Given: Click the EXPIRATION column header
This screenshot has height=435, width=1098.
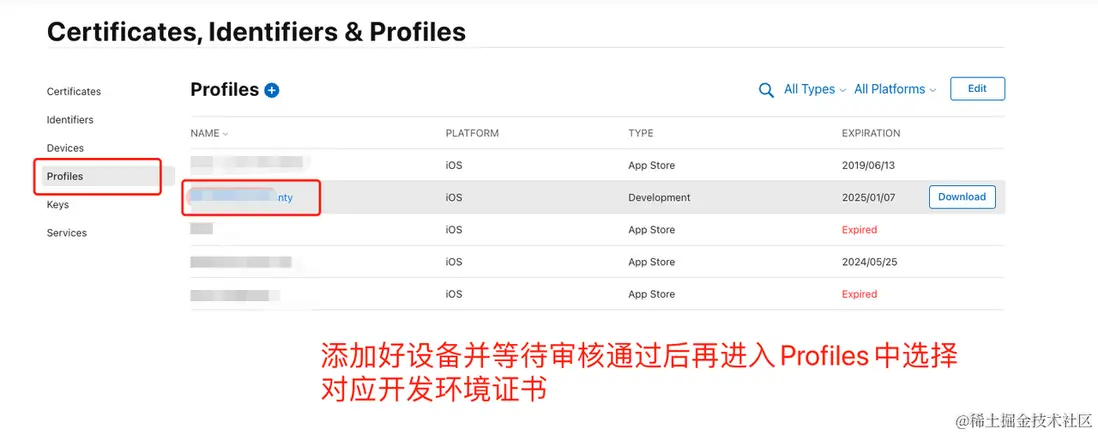Looking at the screenshot, I should coord(871,133).
